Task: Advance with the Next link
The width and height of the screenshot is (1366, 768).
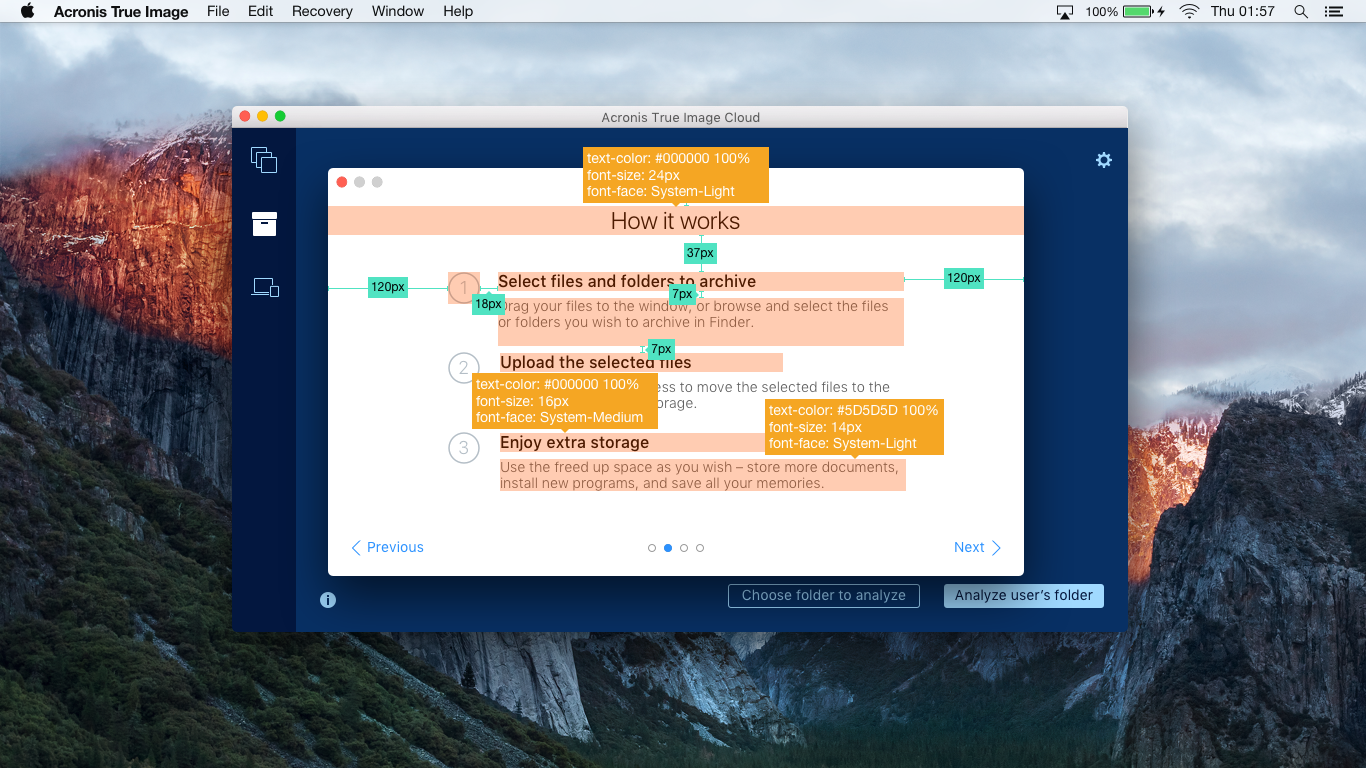Action: point(977,547)
